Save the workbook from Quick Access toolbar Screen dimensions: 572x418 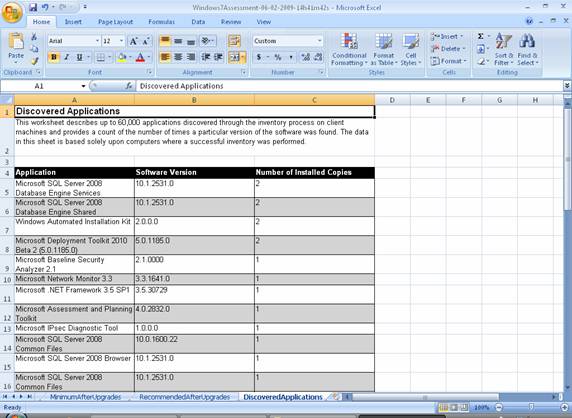pyautogui.click(x=33, y=7)
